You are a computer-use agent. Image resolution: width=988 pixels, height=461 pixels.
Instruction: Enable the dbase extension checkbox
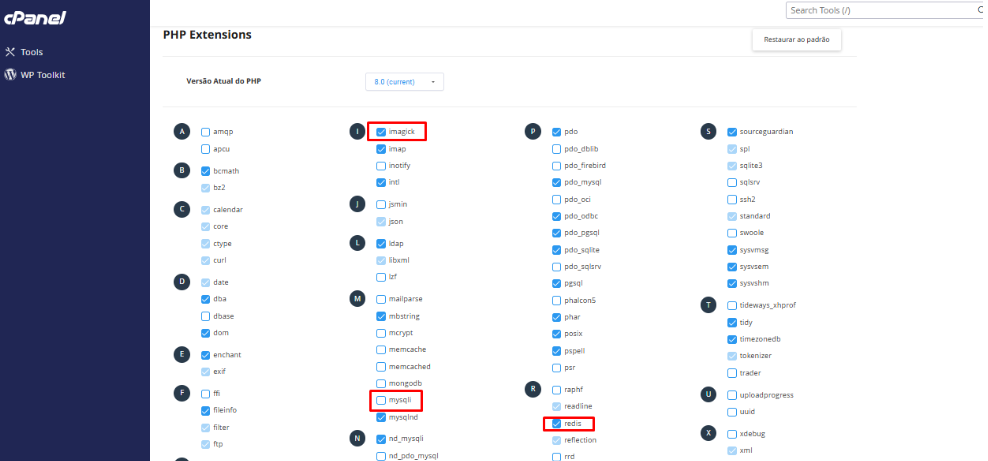(x=205, y=316)
